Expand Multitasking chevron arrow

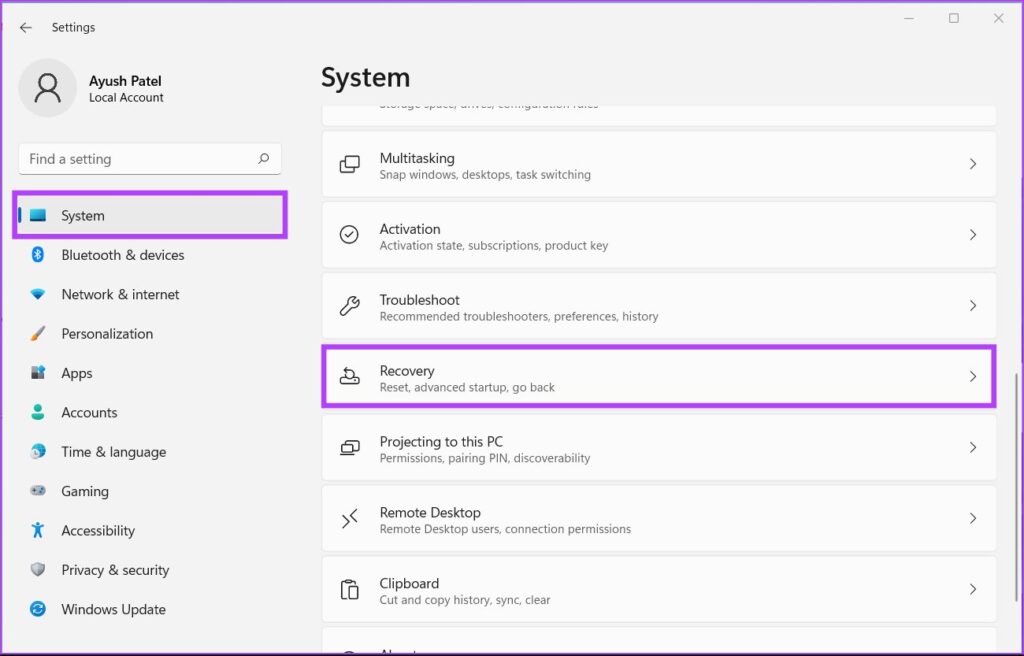972,164
